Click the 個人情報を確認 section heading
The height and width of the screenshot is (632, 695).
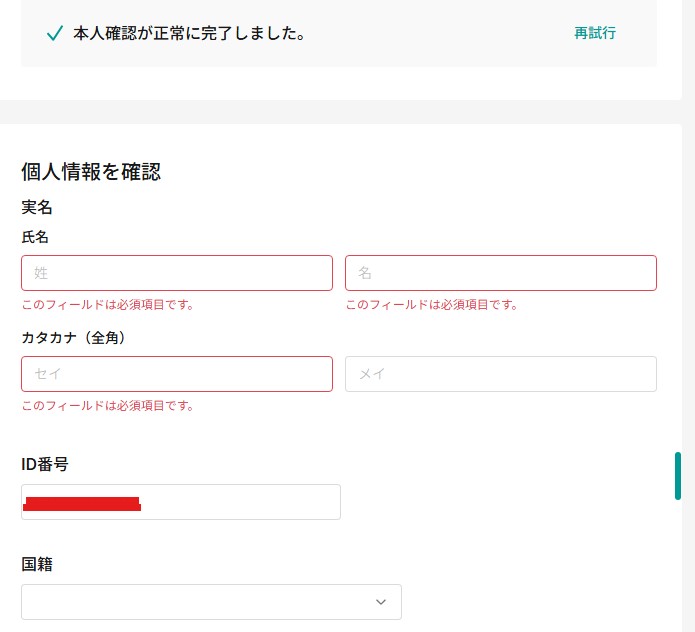click(91, 172)
